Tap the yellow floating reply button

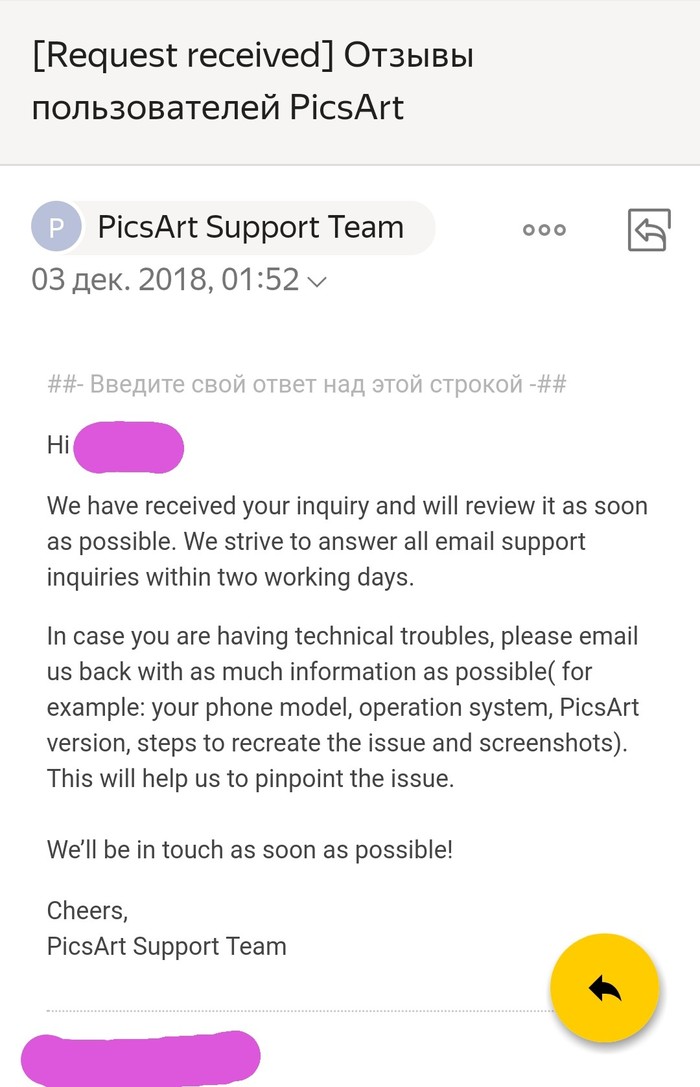(x=604, y=988)
